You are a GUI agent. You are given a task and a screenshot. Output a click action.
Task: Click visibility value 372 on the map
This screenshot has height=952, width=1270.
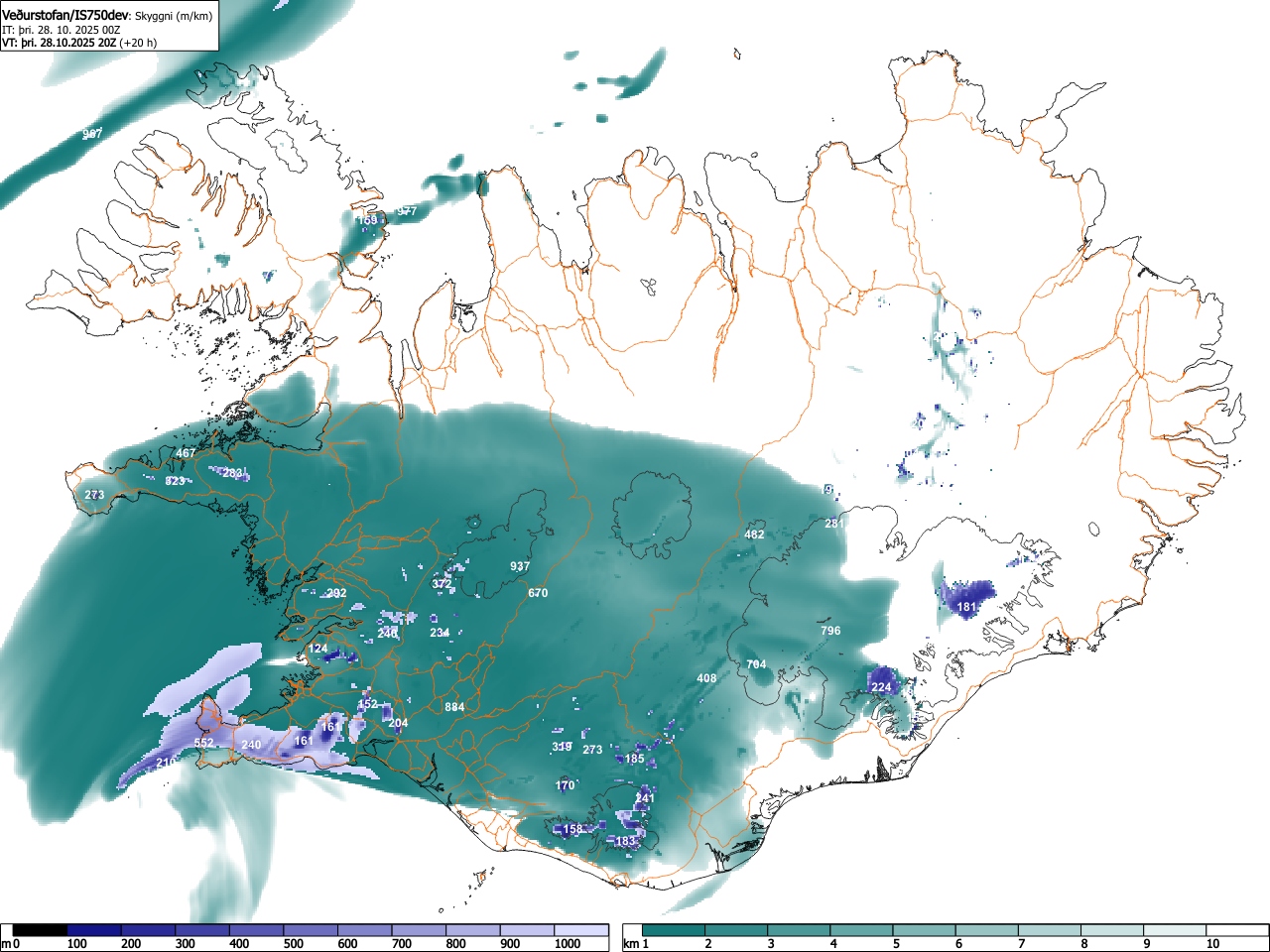point(442,584)
